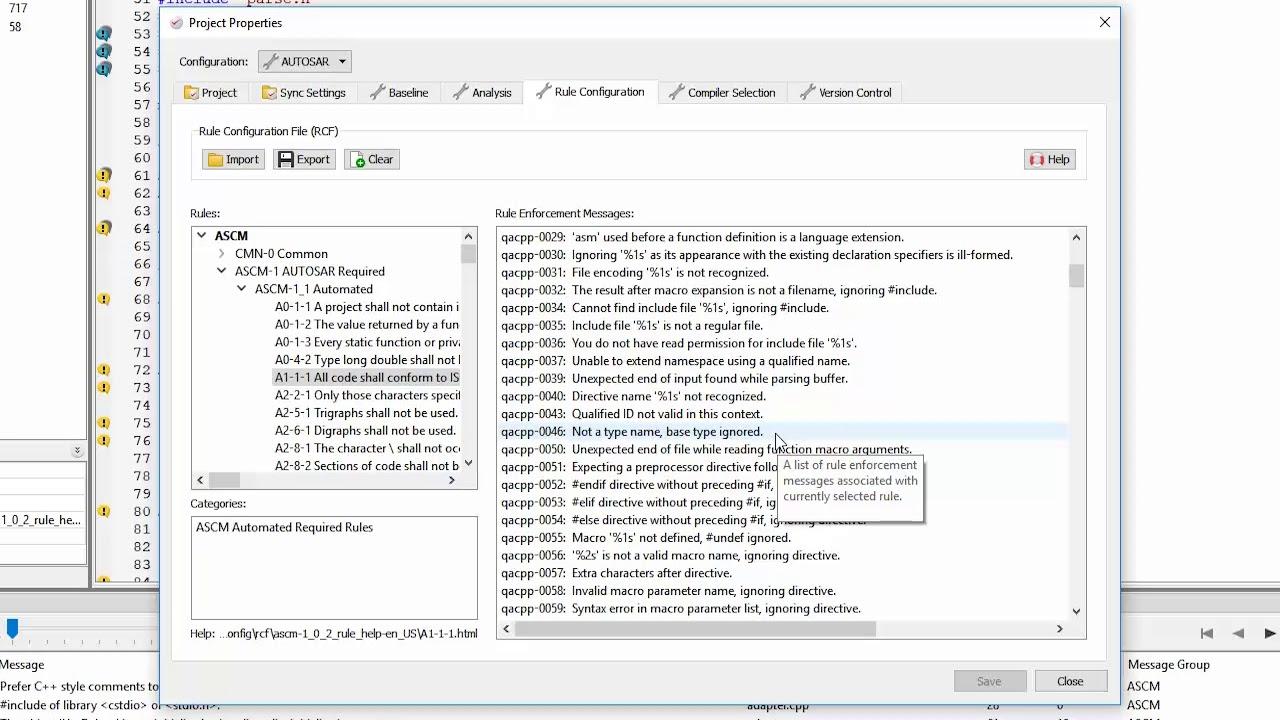Click the warning marker on editor line 76
1280x720 pixels.
pyautogui.click(x=104, y=441)
